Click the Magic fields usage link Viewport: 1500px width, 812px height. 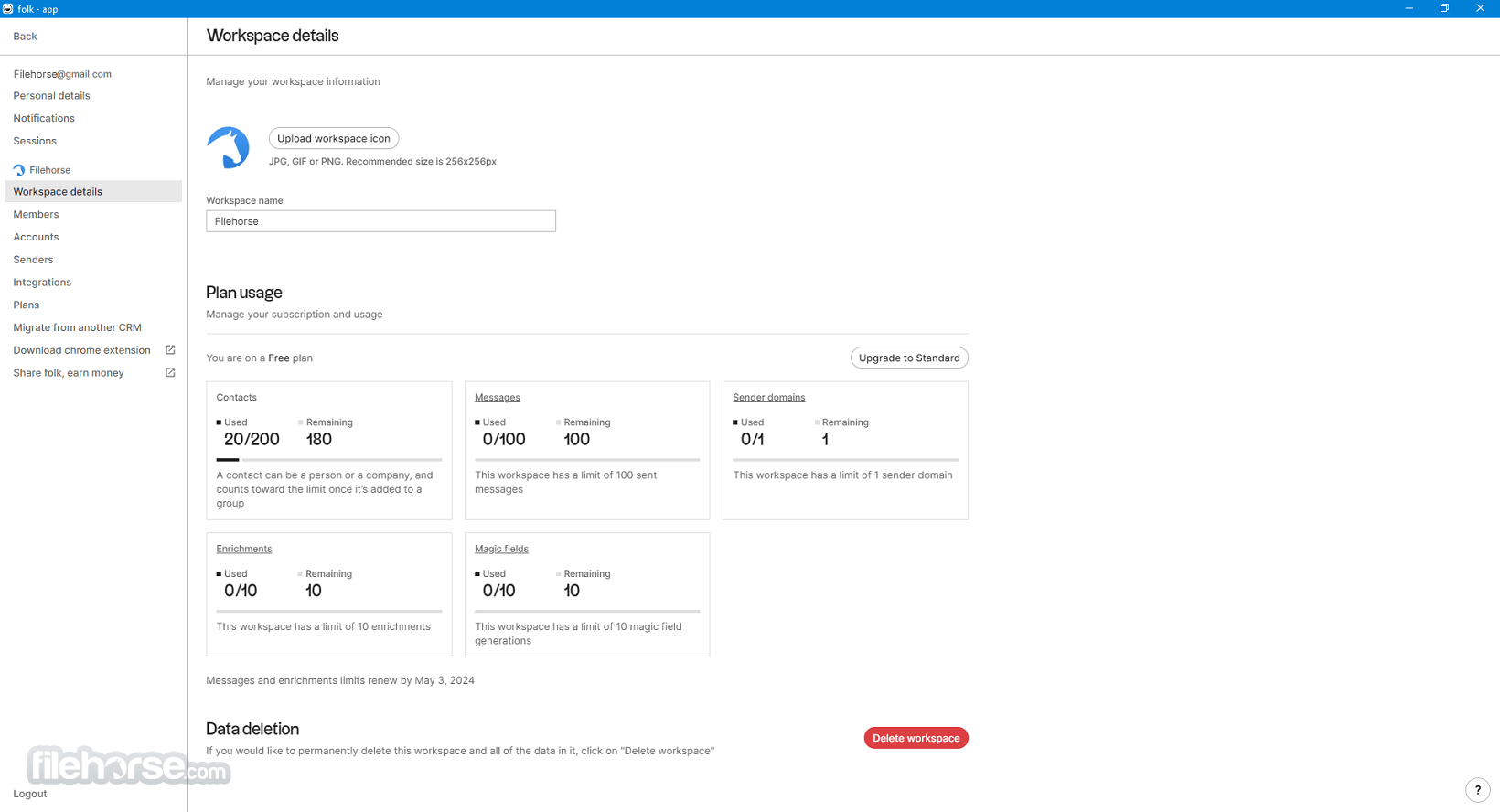501,550
